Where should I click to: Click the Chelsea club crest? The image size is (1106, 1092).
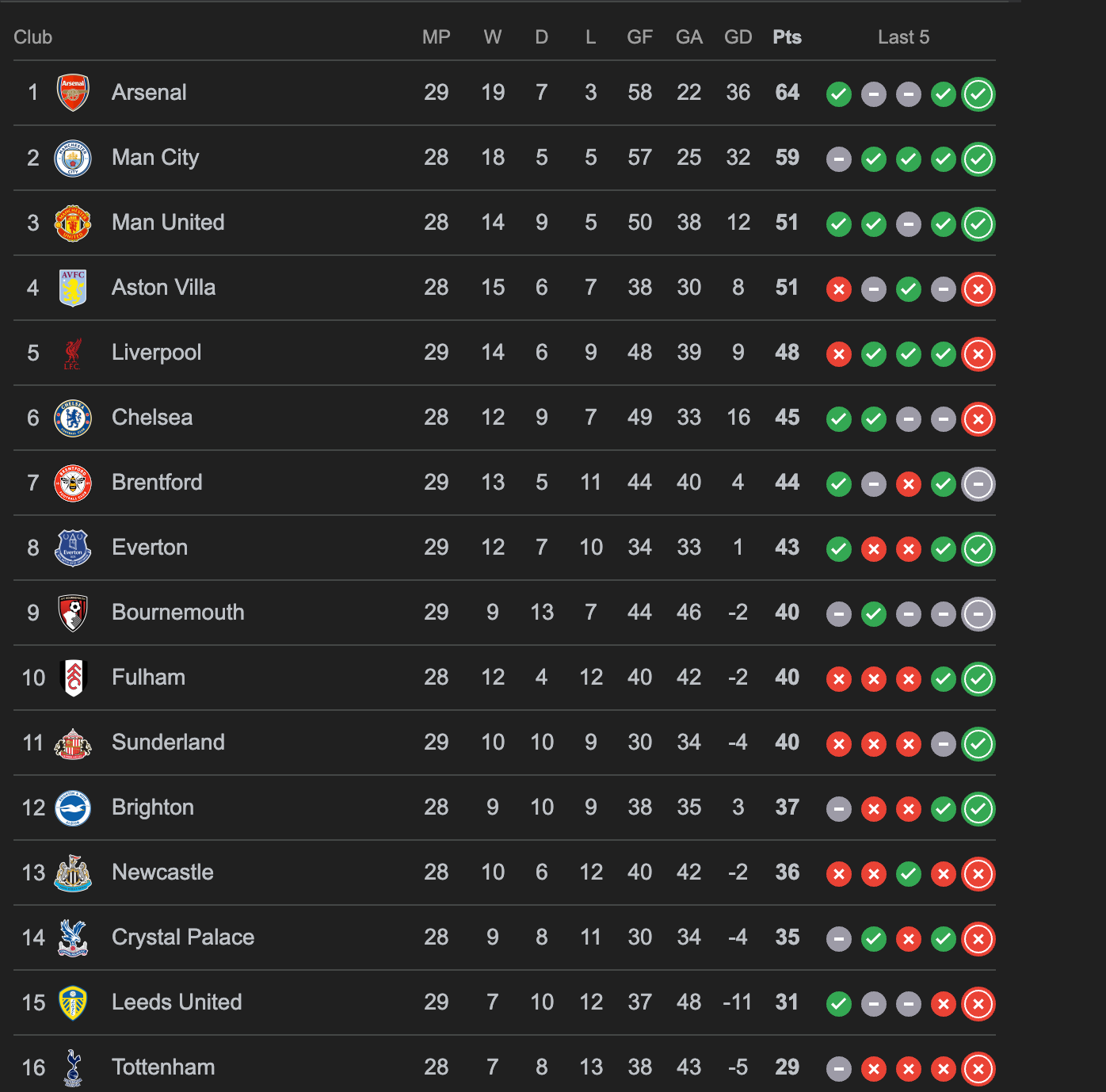[x=73, y=418]
